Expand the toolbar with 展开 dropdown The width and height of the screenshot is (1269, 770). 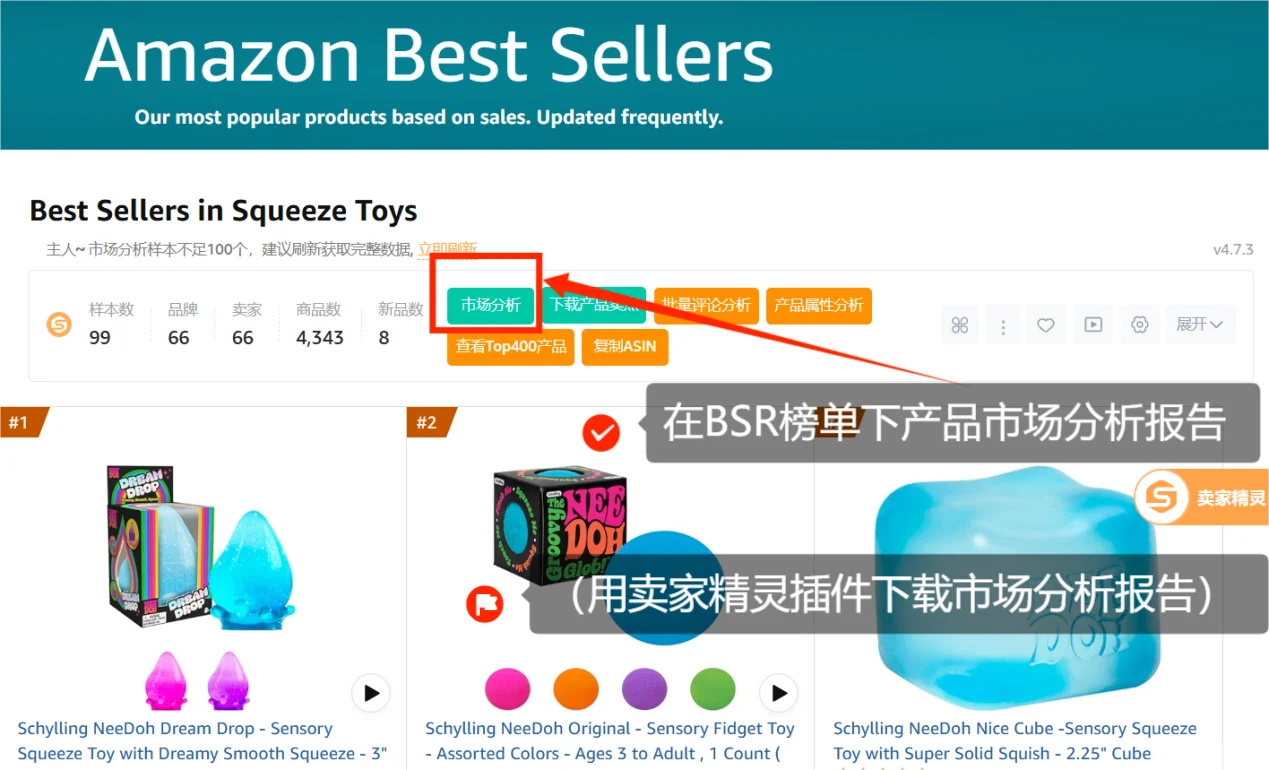pos(1201,325)
